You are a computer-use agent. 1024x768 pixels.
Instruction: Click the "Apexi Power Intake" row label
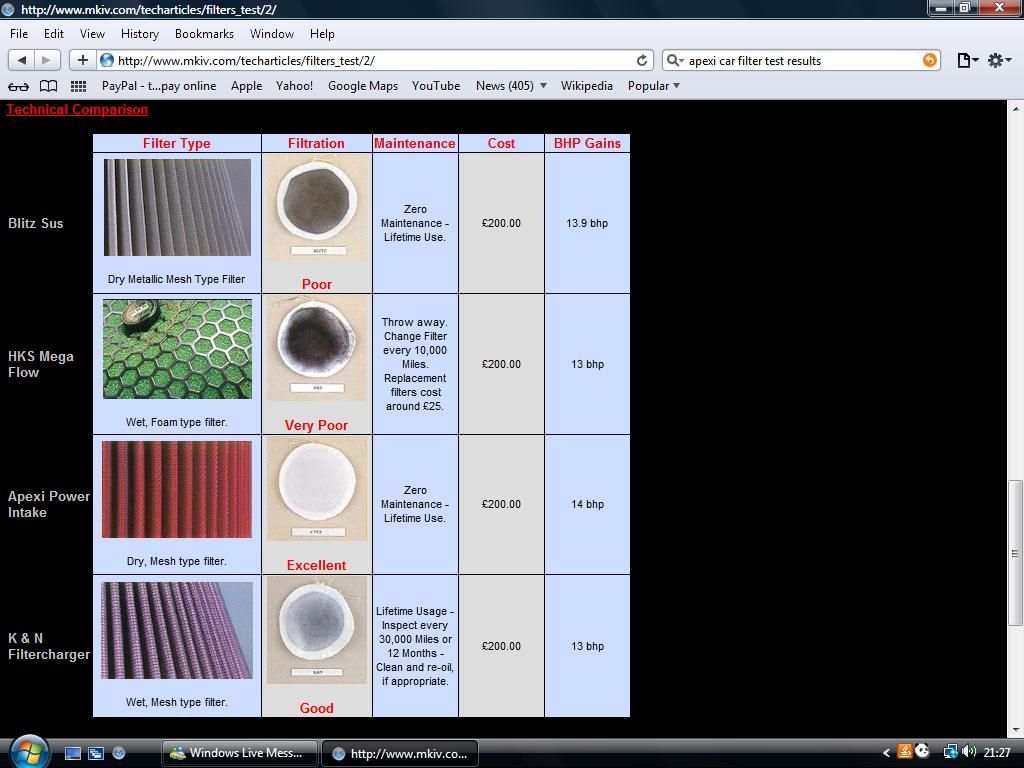[49, 504]
